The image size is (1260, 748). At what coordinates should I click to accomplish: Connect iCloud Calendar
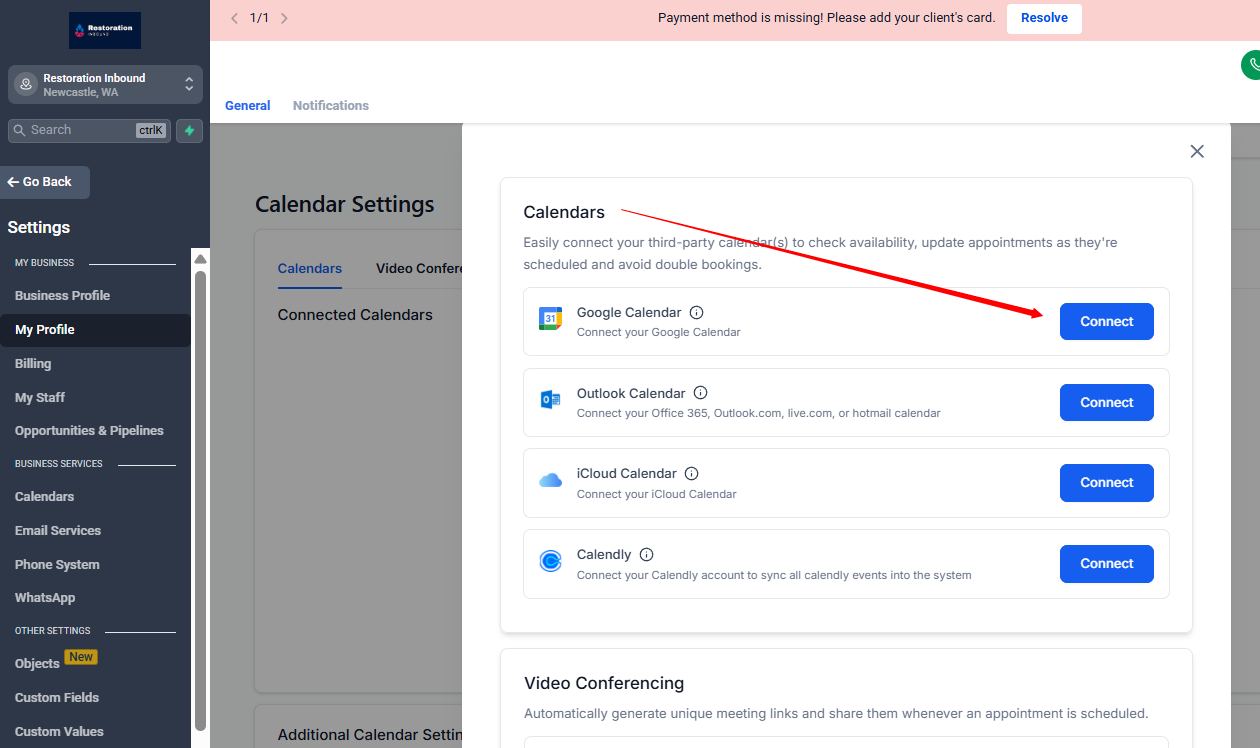tap(1107, 483)
